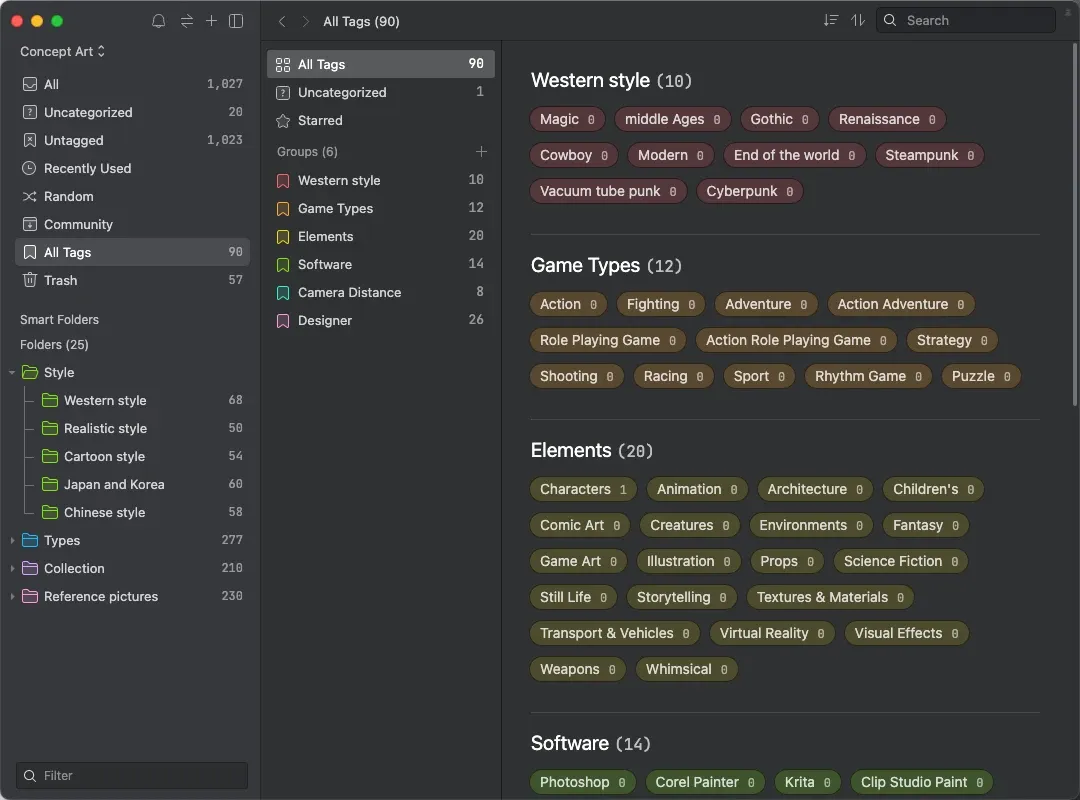
Task: Open the Concept Art library dropdown
Action: pyautogui.click(x=62, y=52)
